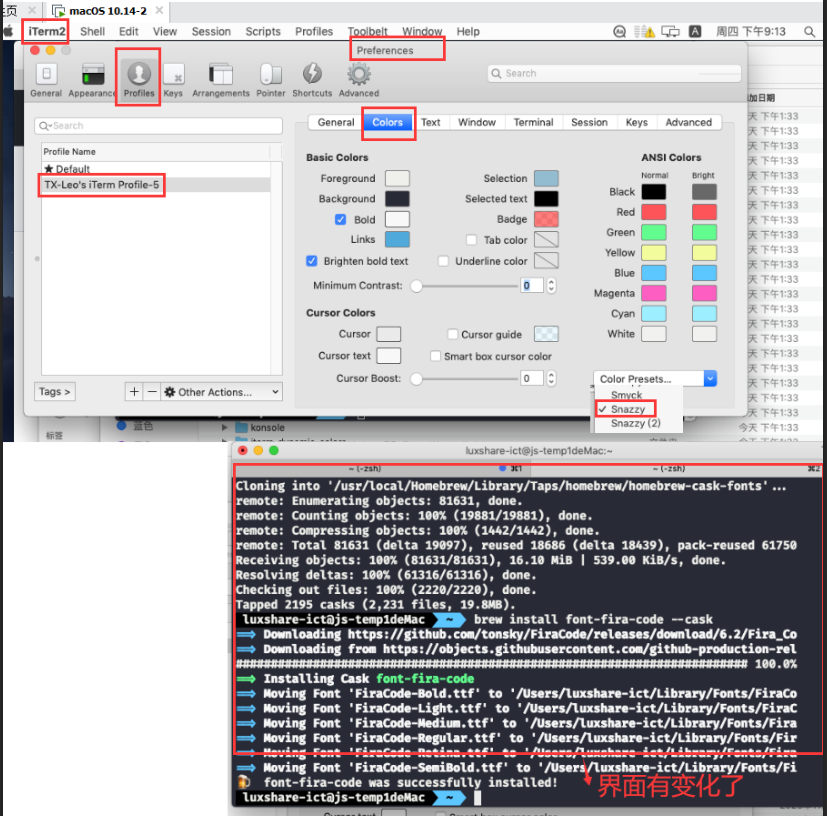Select the Snazzy (2) color preset
The height and width of the screenshot is (816, 827).
coord(635,423)
